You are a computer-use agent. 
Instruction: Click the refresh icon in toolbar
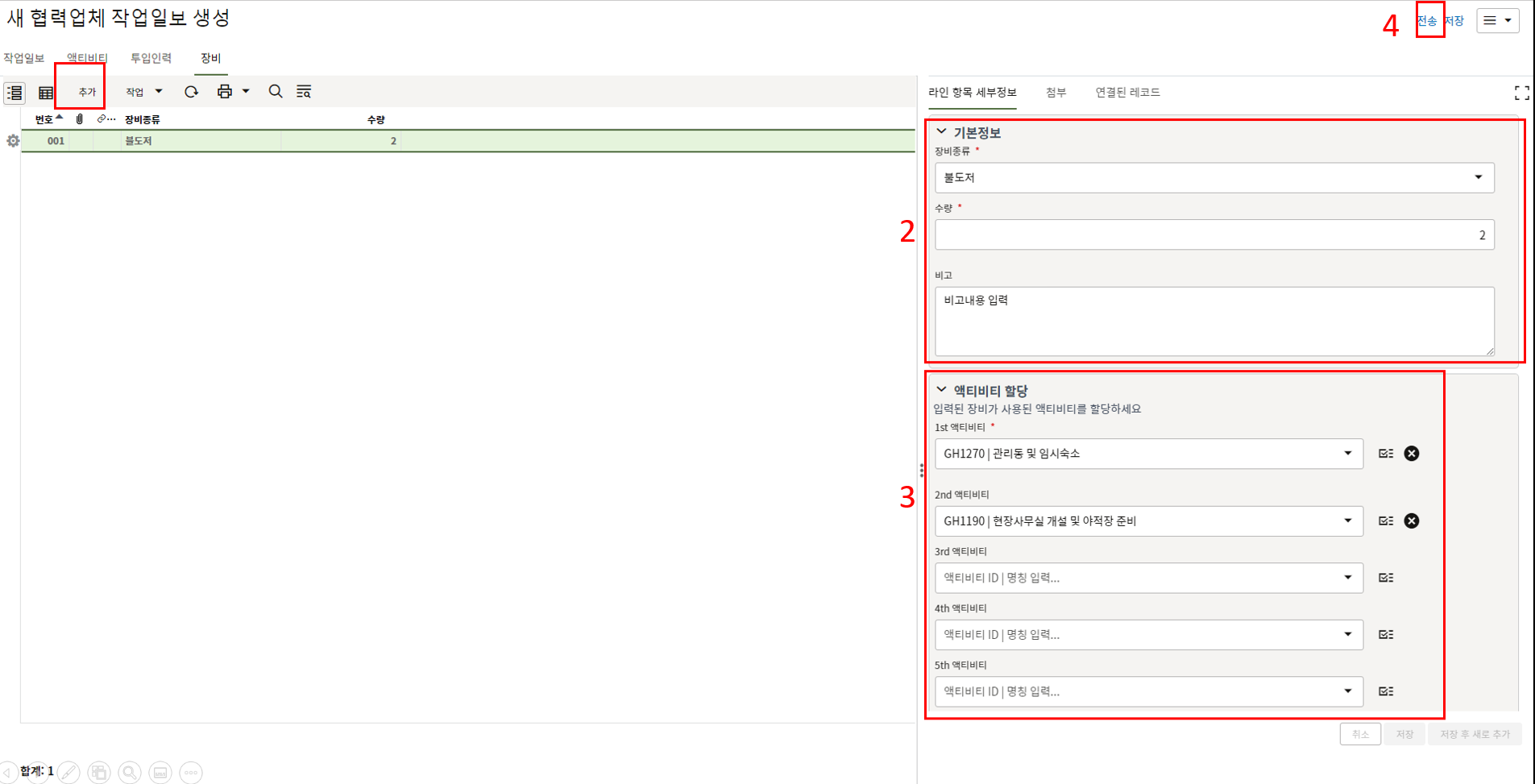191,92
